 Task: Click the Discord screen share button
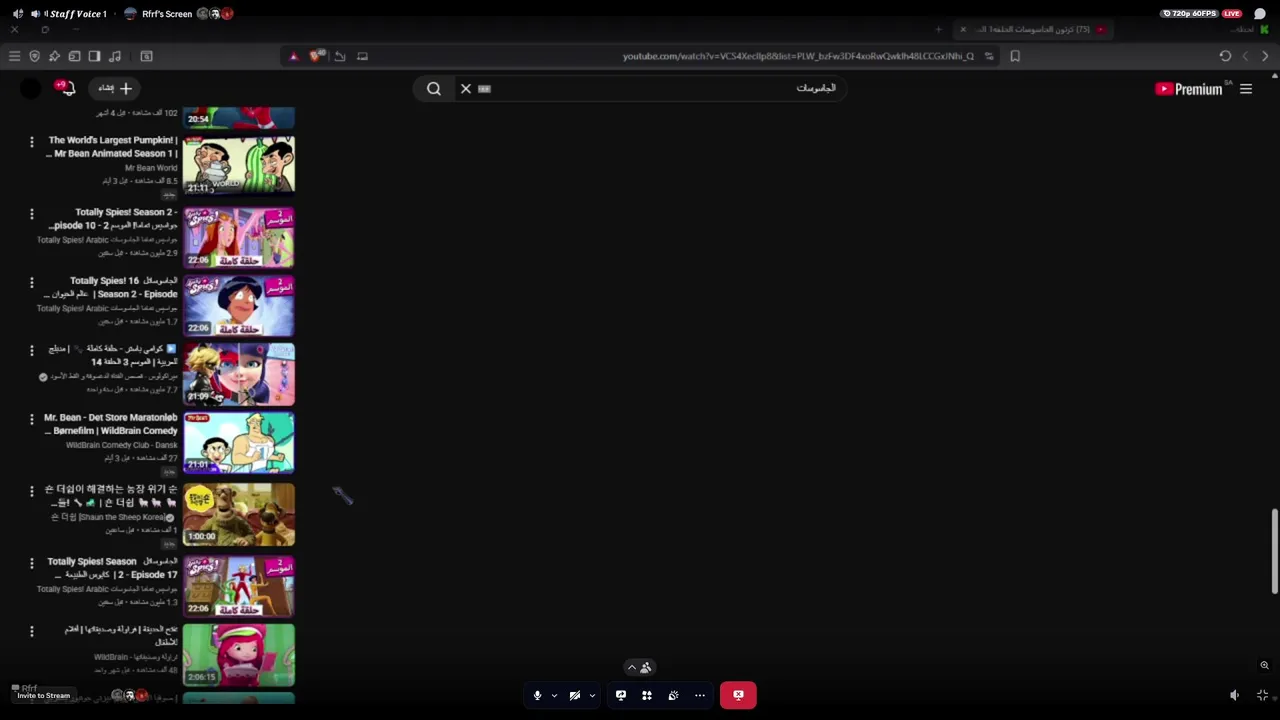click(621, 695)
